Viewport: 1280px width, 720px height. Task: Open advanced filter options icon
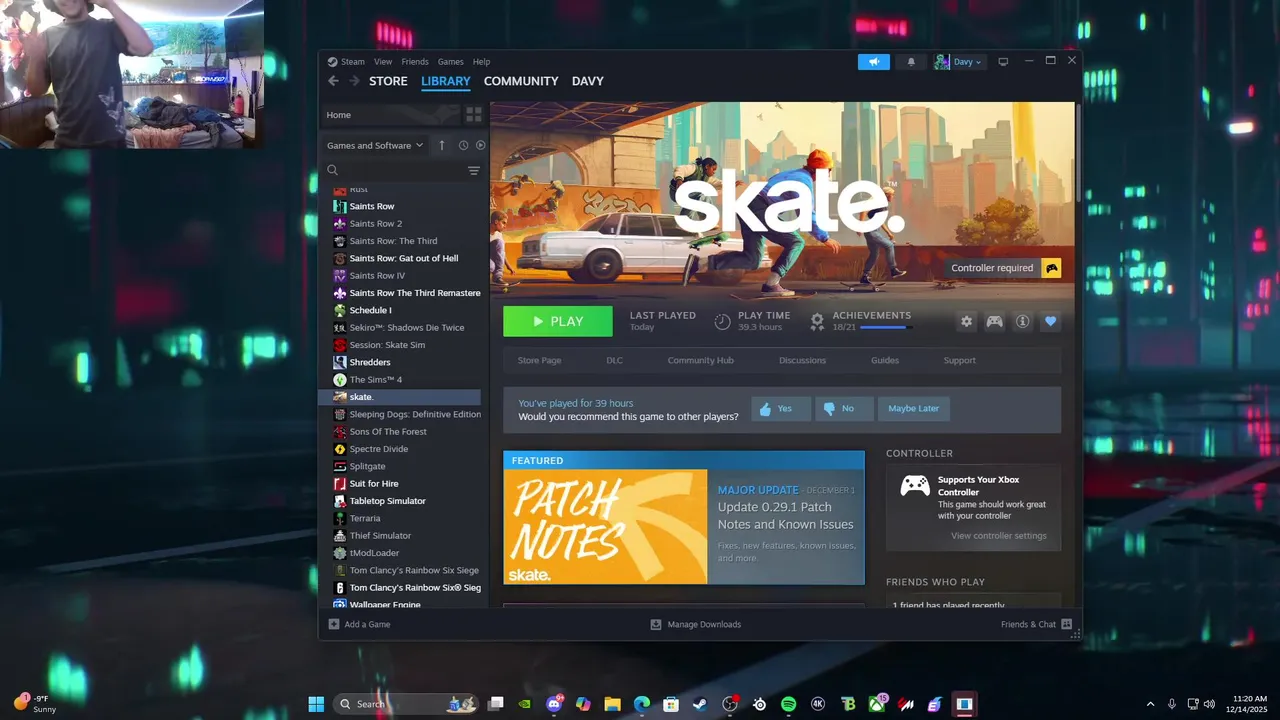click(474, 171)
